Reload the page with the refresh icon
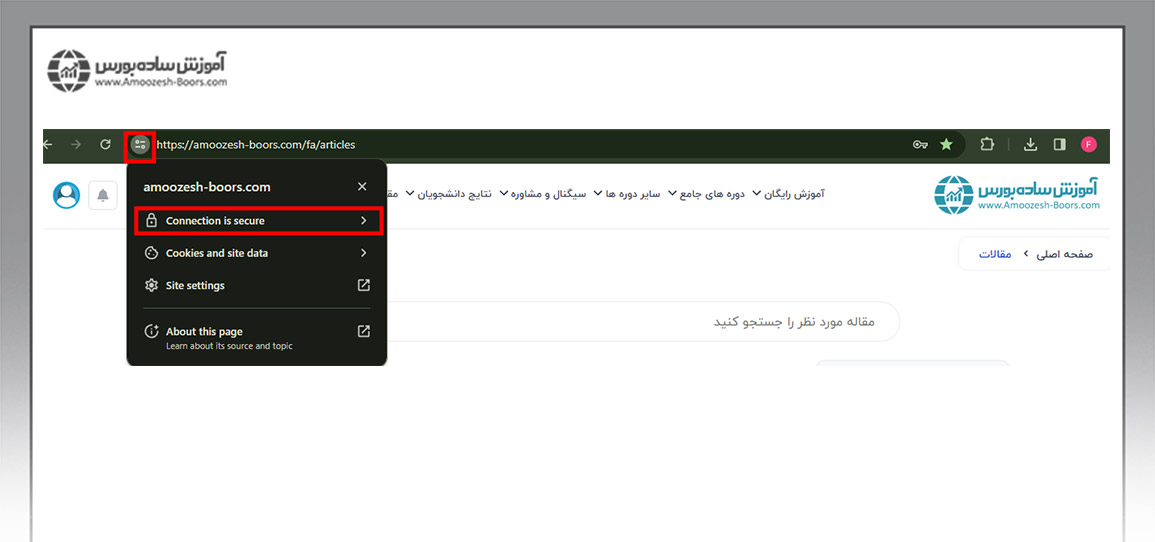 tap(105, 145)
